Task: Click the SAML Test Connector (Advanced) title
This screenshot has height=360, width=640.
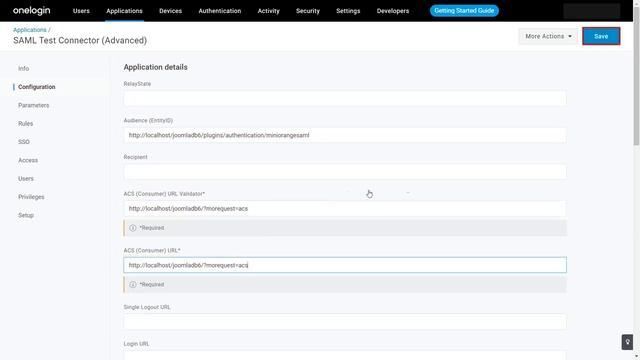Action: pos(80,40)
